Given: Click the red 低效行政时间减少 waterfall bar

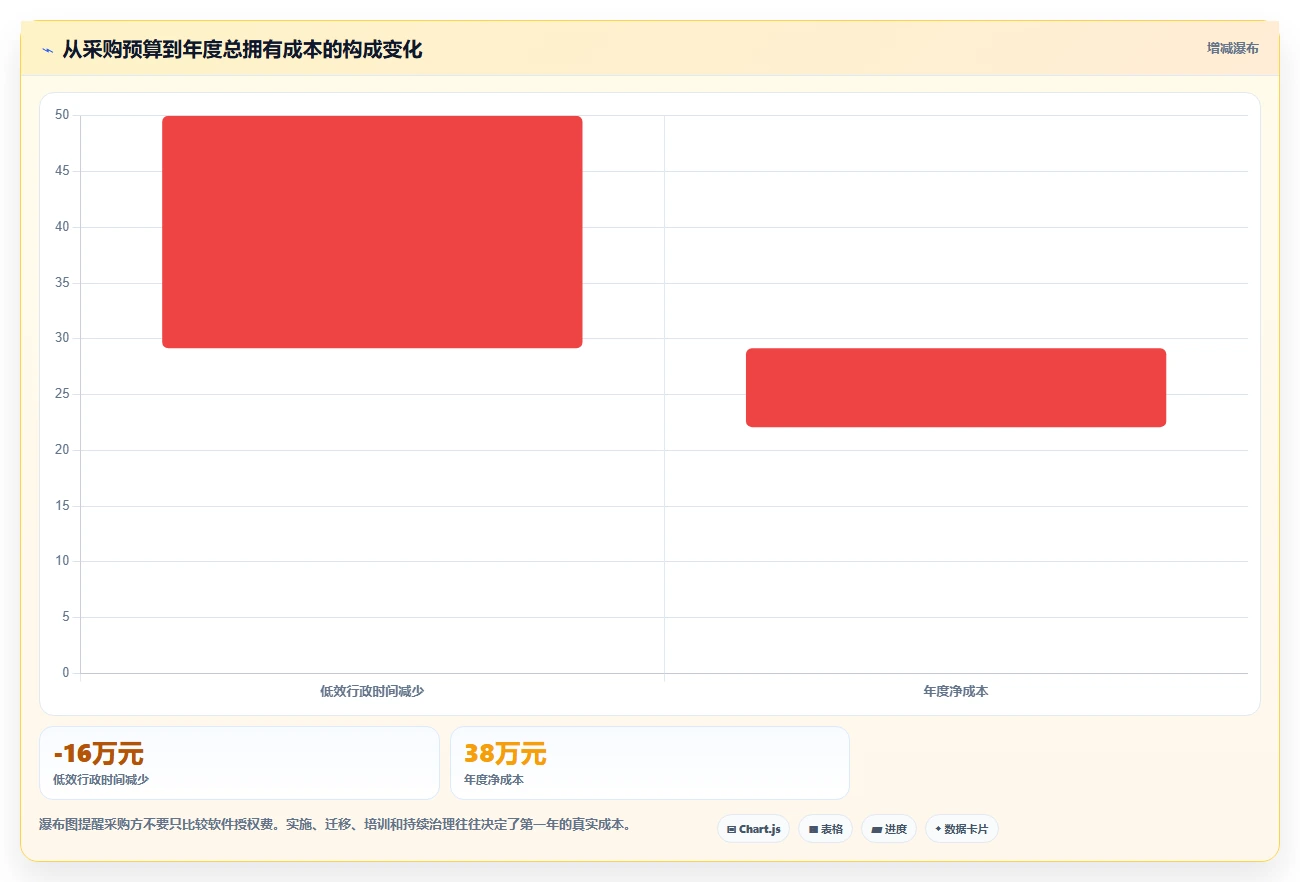Looking at the screenshot, I should (x=372, y=232).
